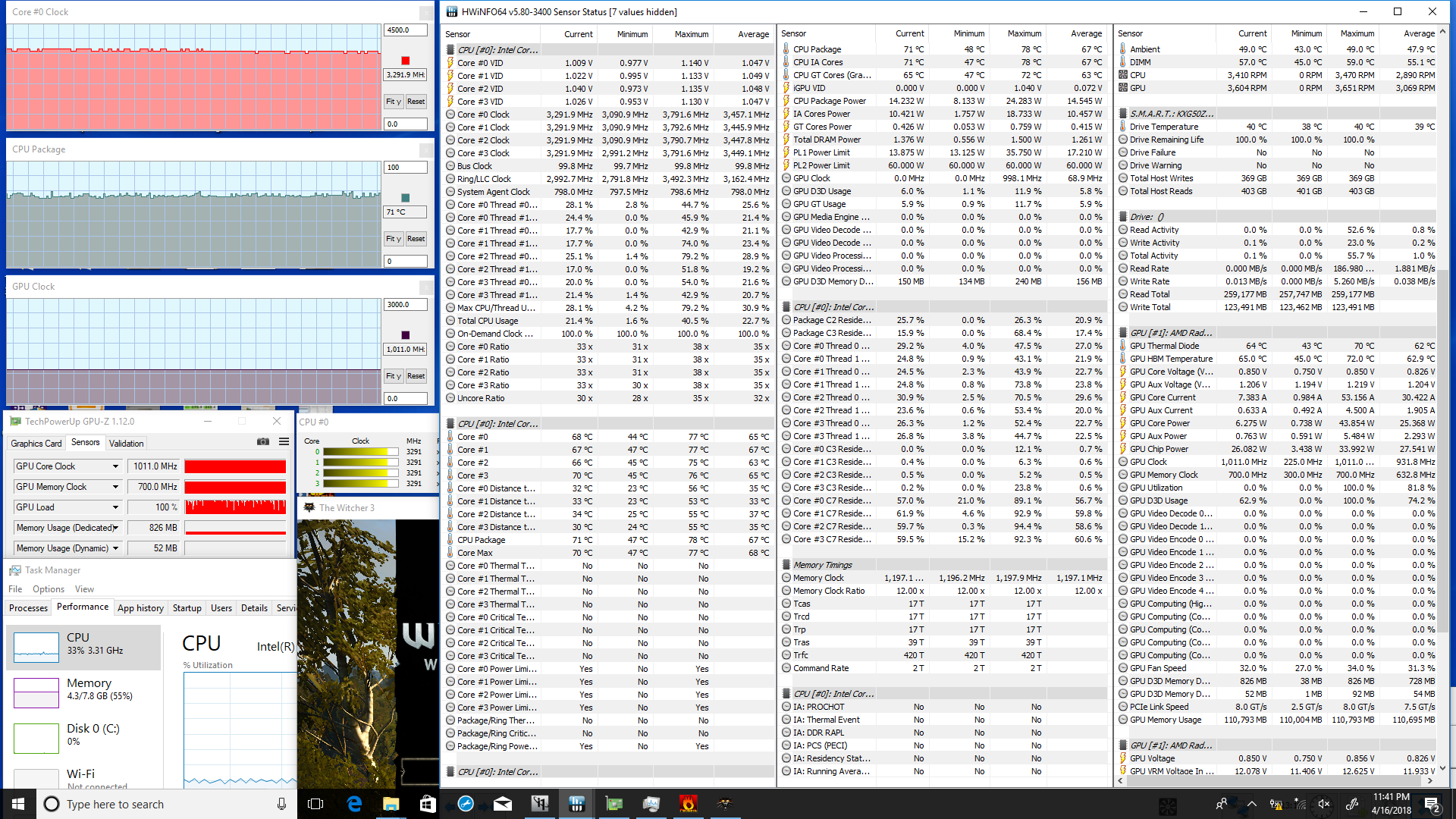Open the Microsoft Store taskbar icon

(428, 804)
